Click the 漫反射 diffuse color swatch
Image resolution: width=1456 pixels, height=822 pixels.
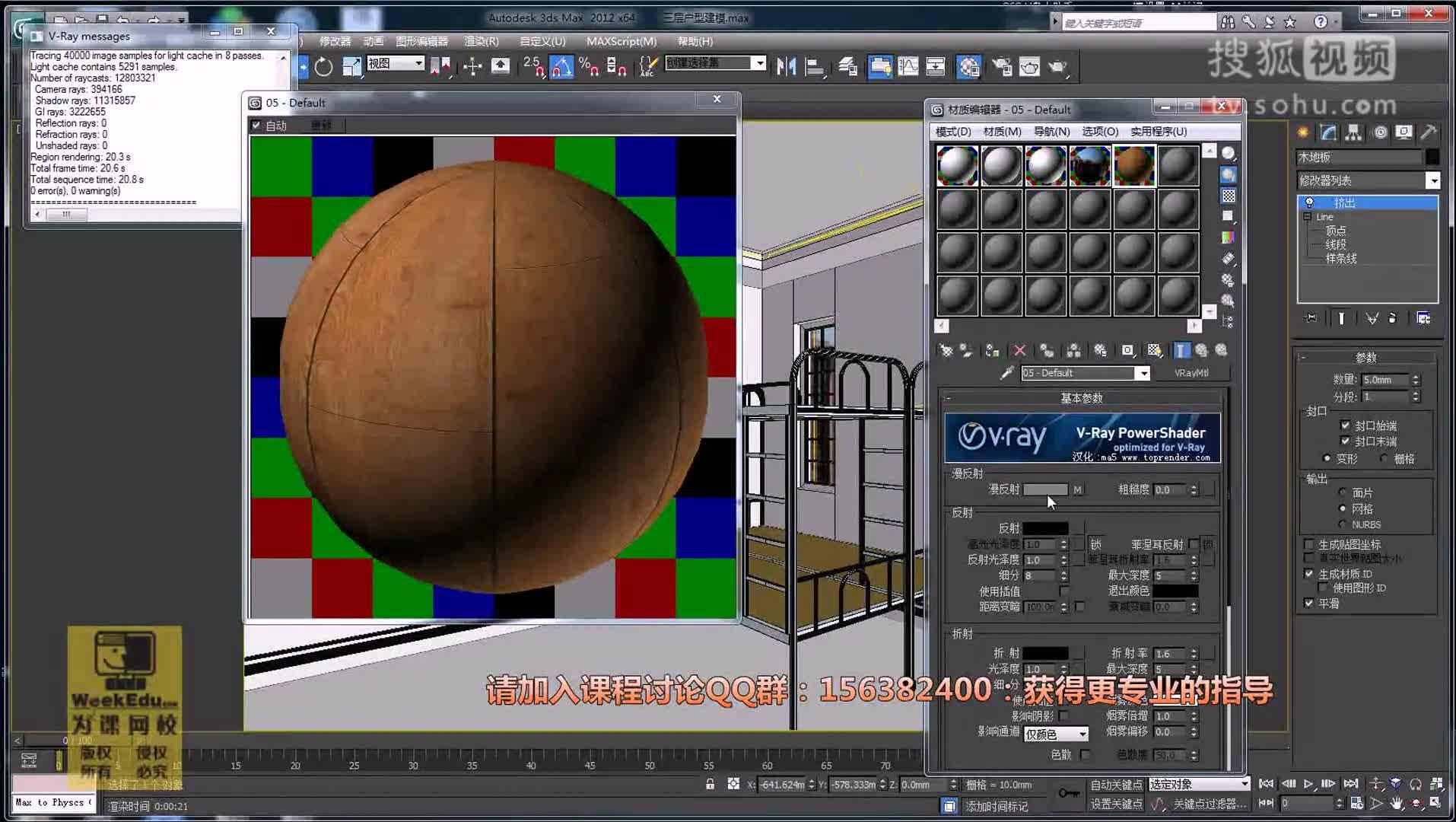pos(1045,489)
